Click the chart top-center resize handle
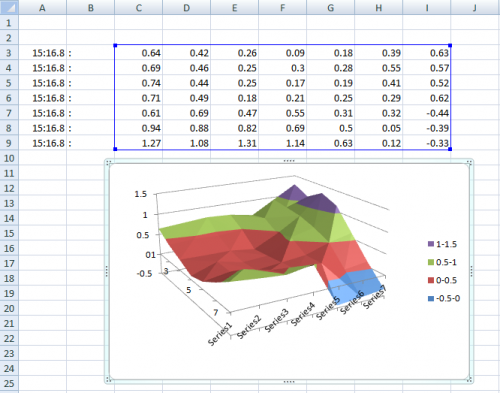Screen dimensions: 500x393 coord(289,161)
